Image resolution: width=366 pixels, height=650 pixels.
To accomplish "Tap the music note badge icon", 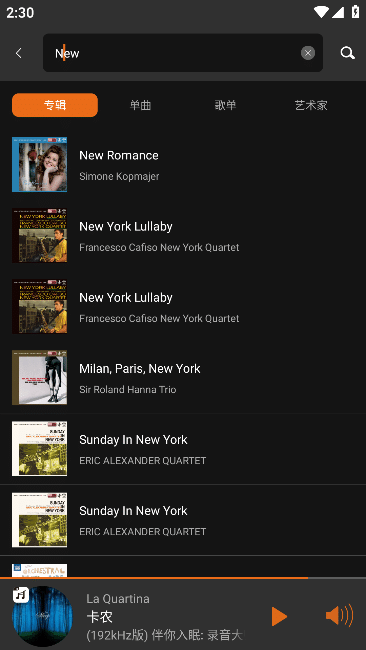I will 21,595.
